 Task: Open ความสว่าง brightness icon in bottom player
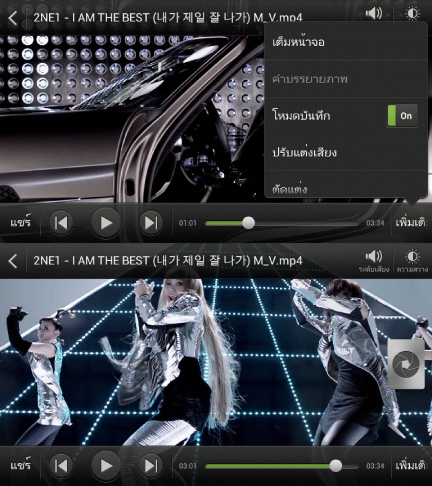tap(412, 262)
